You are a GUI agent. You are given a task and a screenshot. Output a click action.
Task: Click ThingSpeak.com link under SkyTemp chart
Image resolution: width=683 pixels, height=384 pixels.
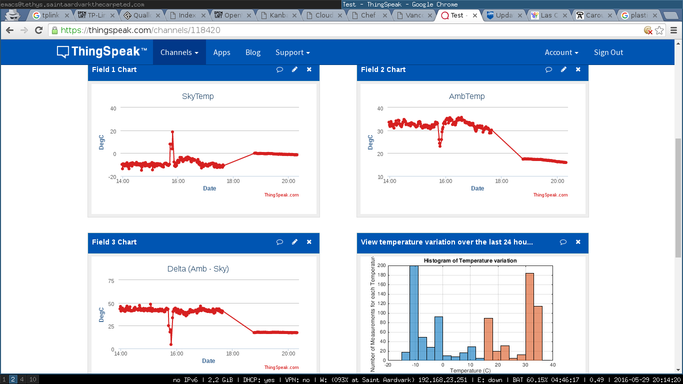281,195
